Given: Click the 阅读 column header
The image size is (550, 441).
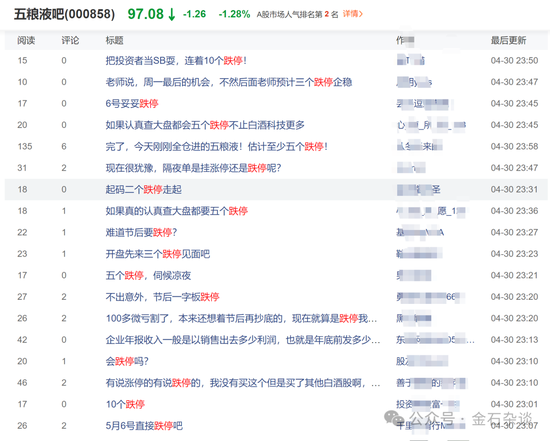Looking at the screenshot, I should click(x=26, y=40).
